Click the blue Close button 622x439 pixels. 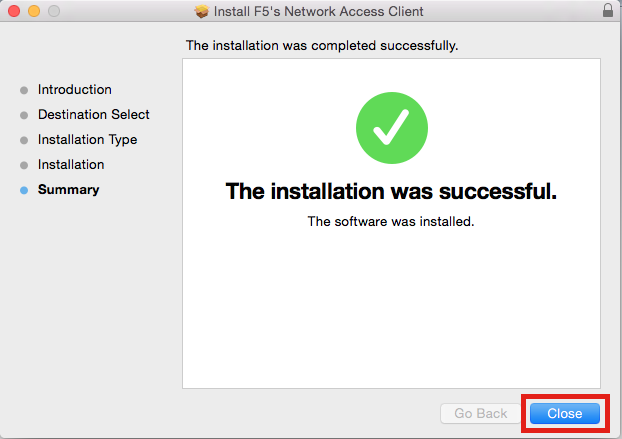click(564, 413)
